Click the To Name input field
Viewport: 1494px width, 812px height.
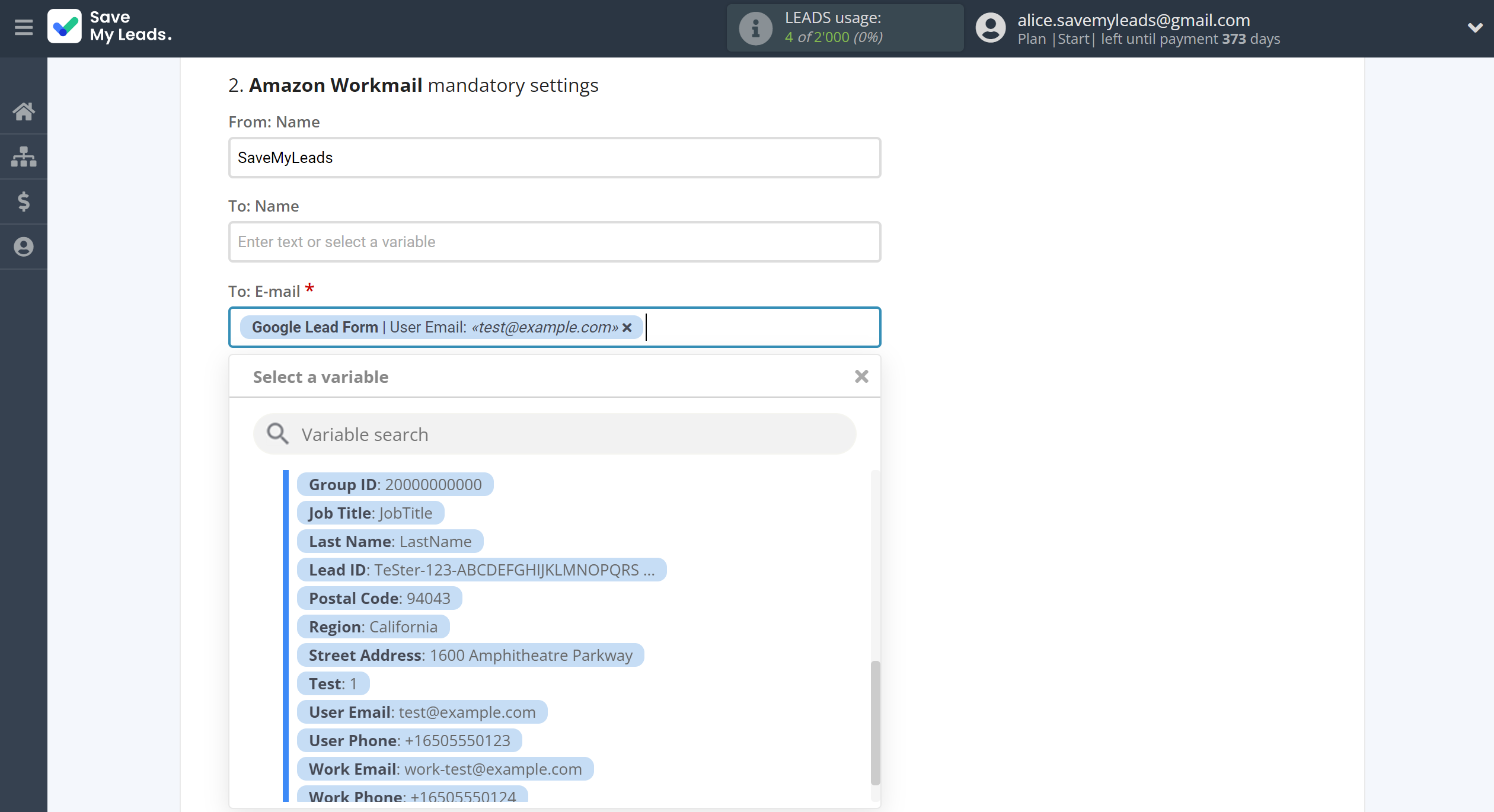click(x=553, y=241)
